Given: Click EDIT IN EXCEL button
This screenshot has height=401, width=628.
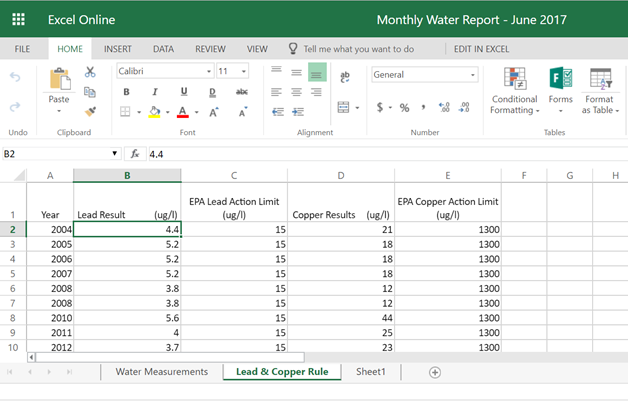Looking at the screenshot, I should click(x=481, y=48).
